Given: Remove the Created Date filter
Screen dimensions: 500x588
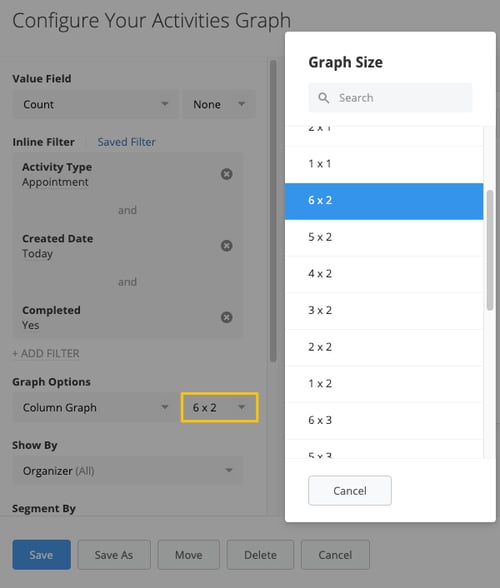Looking at the screenshot, I should tap(226, 246).
